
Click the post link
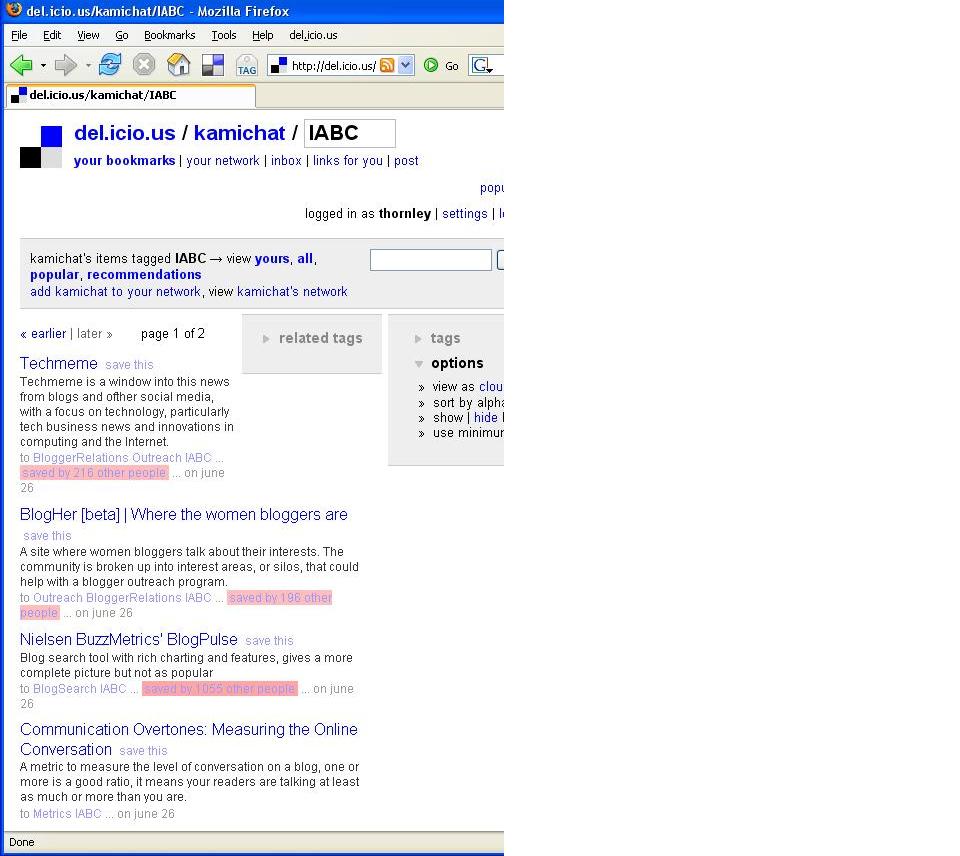pyautogui.click(x=406, y=160)
